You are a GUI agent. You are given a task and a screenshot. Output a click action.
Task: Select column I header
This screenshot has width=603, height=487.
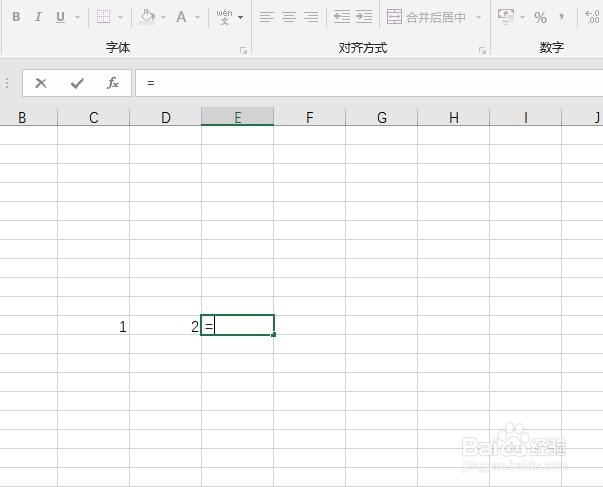[525, 117]
